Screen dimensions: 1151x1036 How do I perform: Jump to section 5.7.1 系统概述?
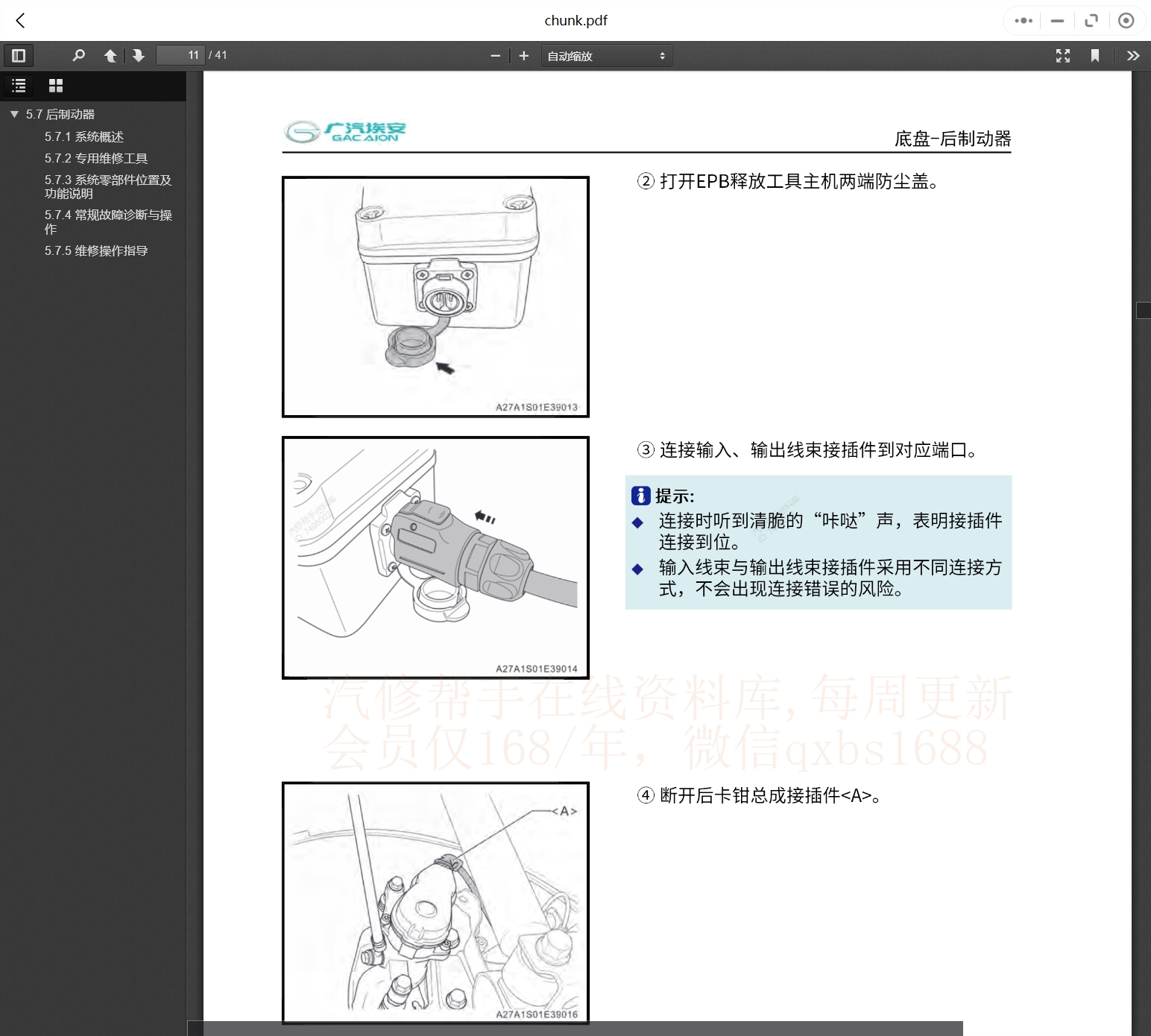point(84,136)
